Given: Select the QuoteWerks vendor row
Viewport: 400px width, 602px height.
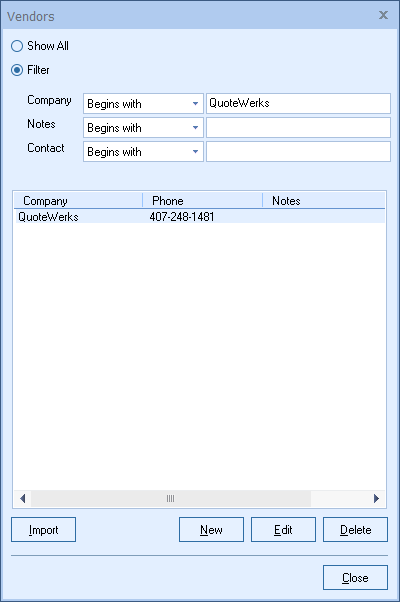Looking at the screenshot, I should click(199, 217).
